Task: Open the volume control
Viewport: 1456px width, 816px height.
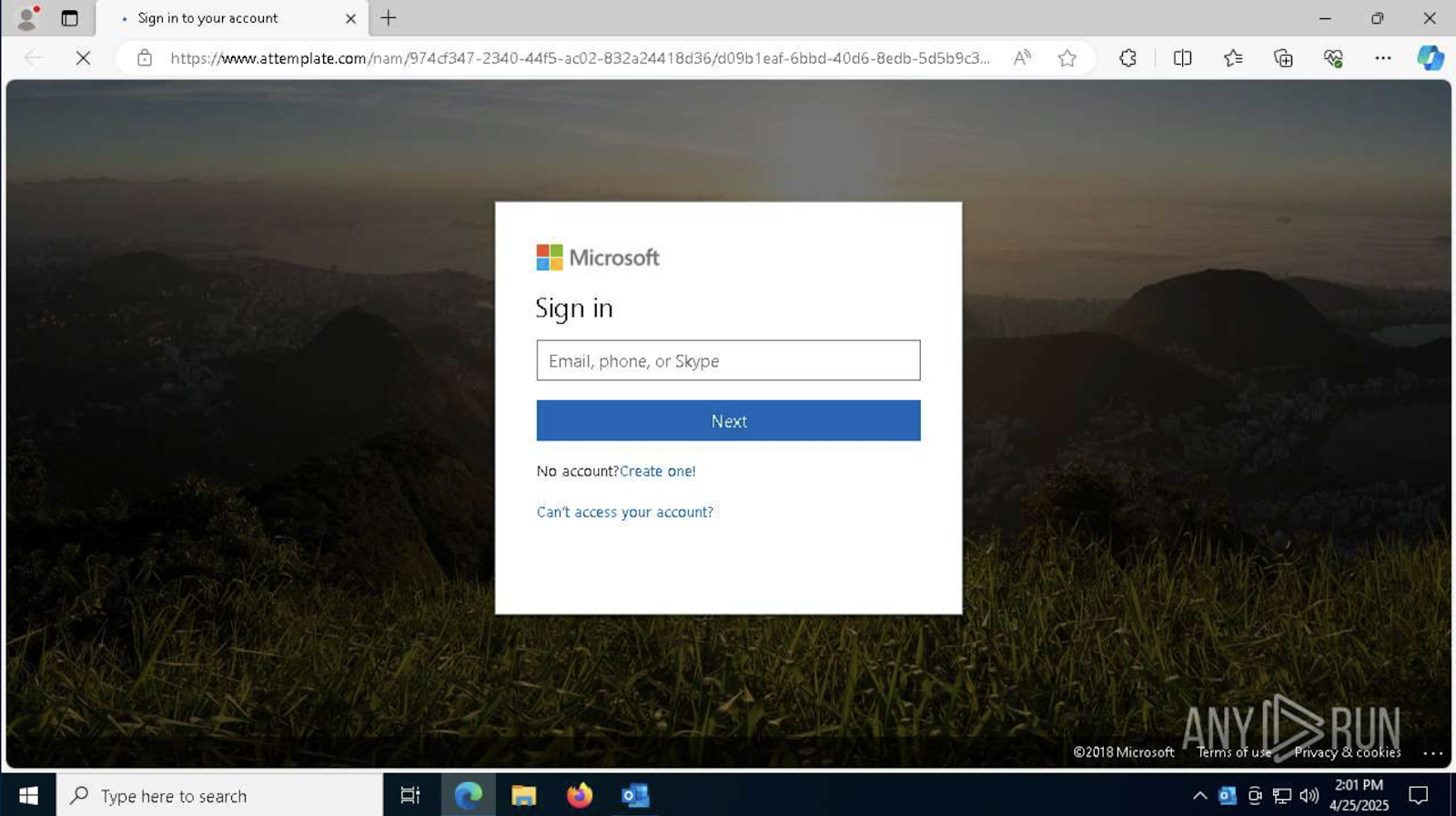Action: click(1309, 796)
